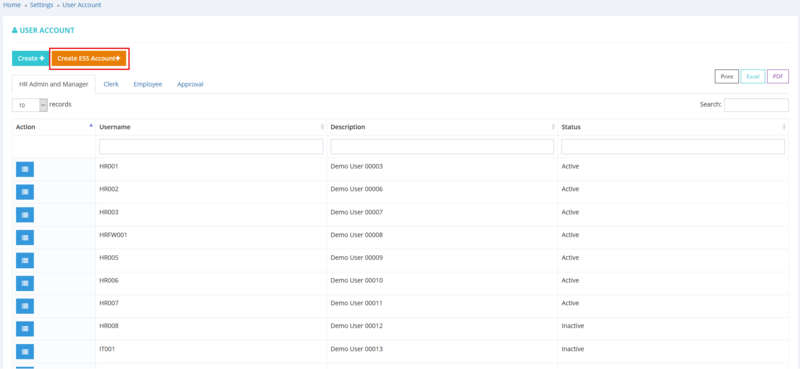Switch to HR Admin and Manager tab
Screen dimensions: 800x369
pos(54,84)
